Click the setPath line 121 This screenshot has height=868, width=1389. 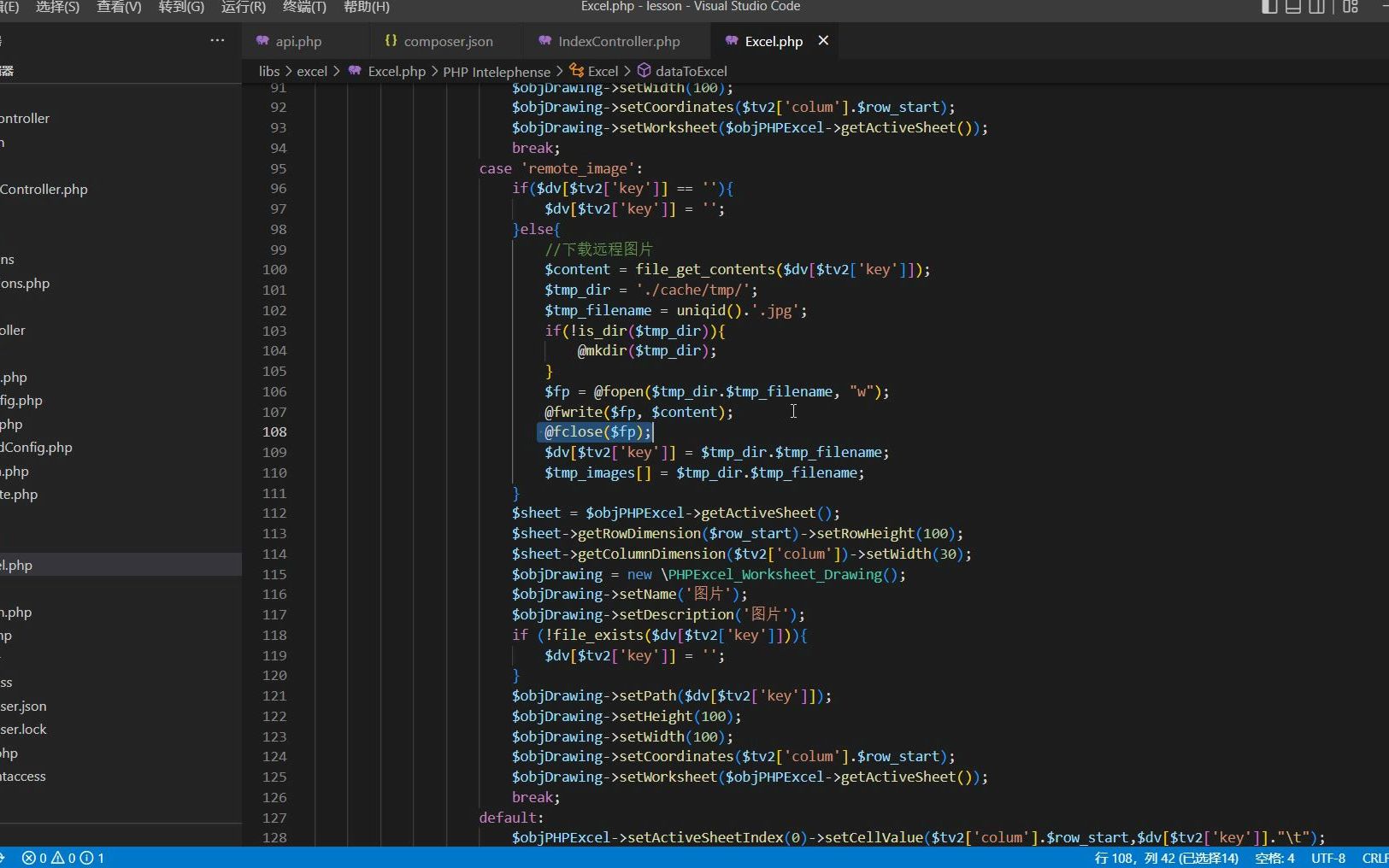pos(672,696)
